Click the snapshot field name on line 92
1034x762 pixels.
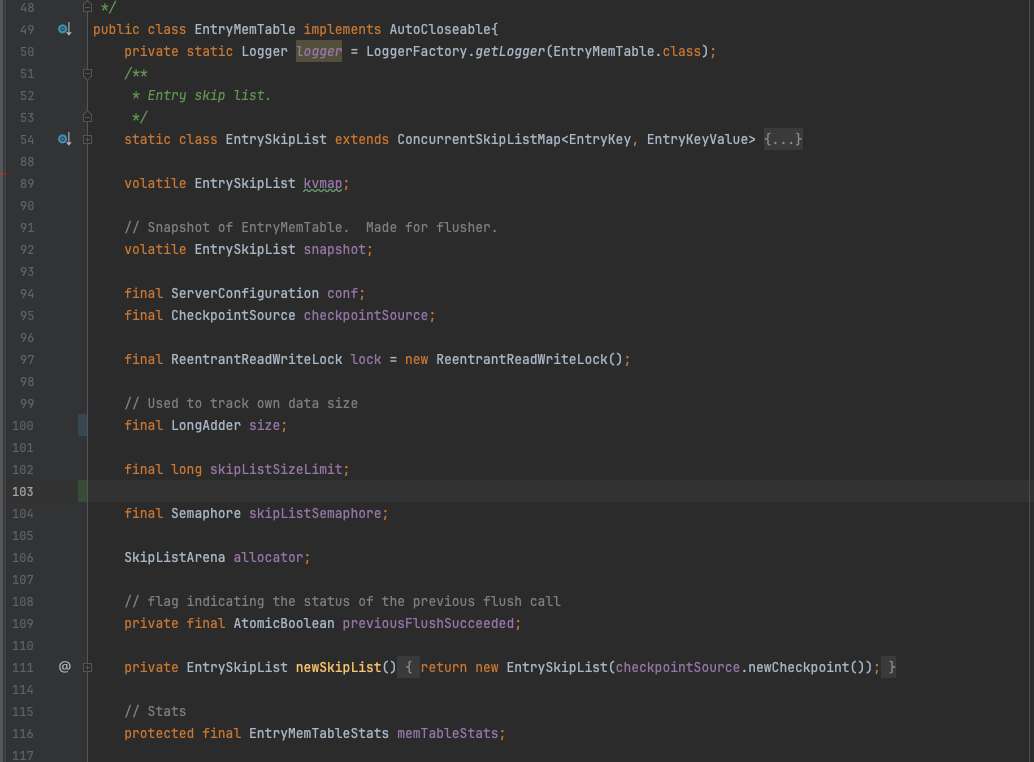pyautogui.click(x=334, y=249)
